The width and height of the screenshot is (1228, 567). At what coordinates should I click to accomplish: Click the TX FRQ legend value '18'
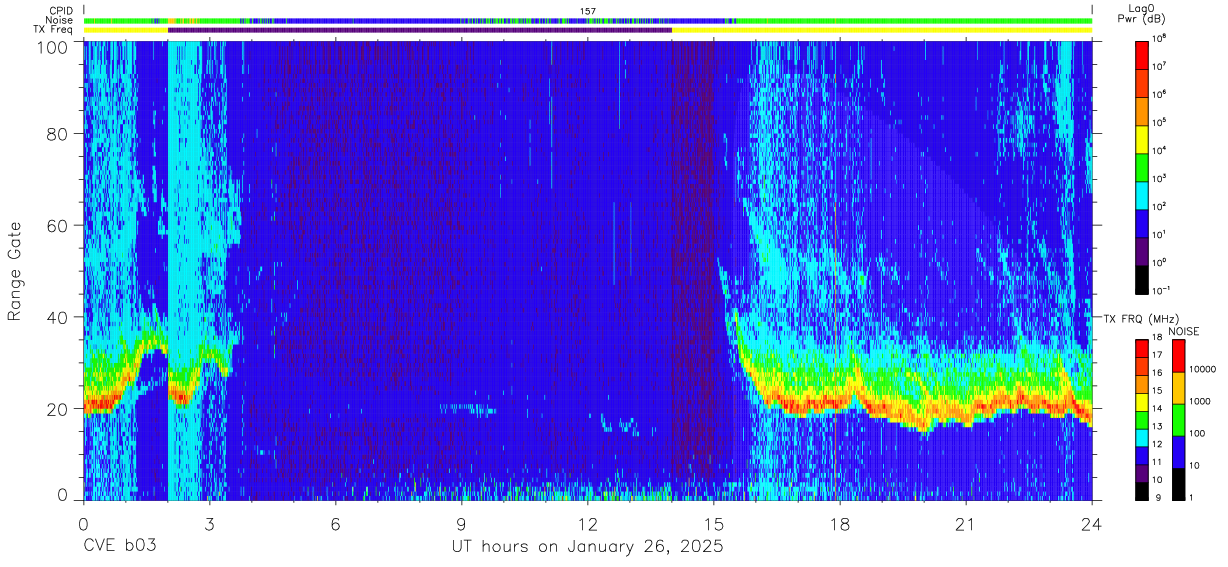[x=1157, y=337]
